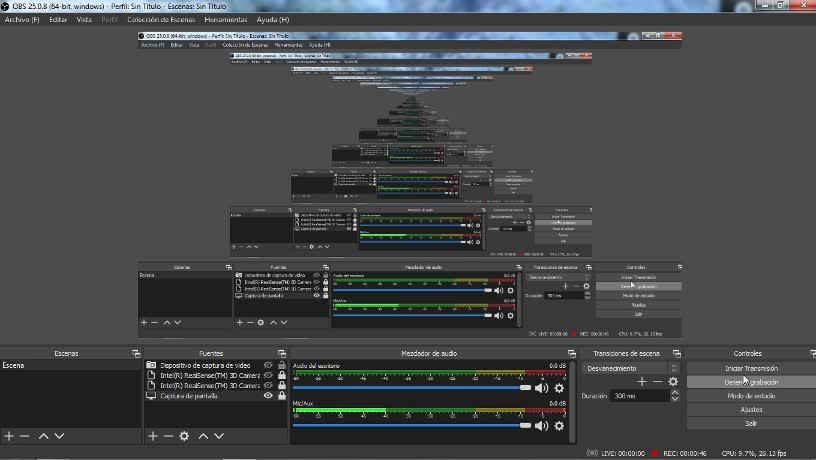The image size is (816, 460).
Task: Add a new scene with plus icon
Action: coord(9,436)
